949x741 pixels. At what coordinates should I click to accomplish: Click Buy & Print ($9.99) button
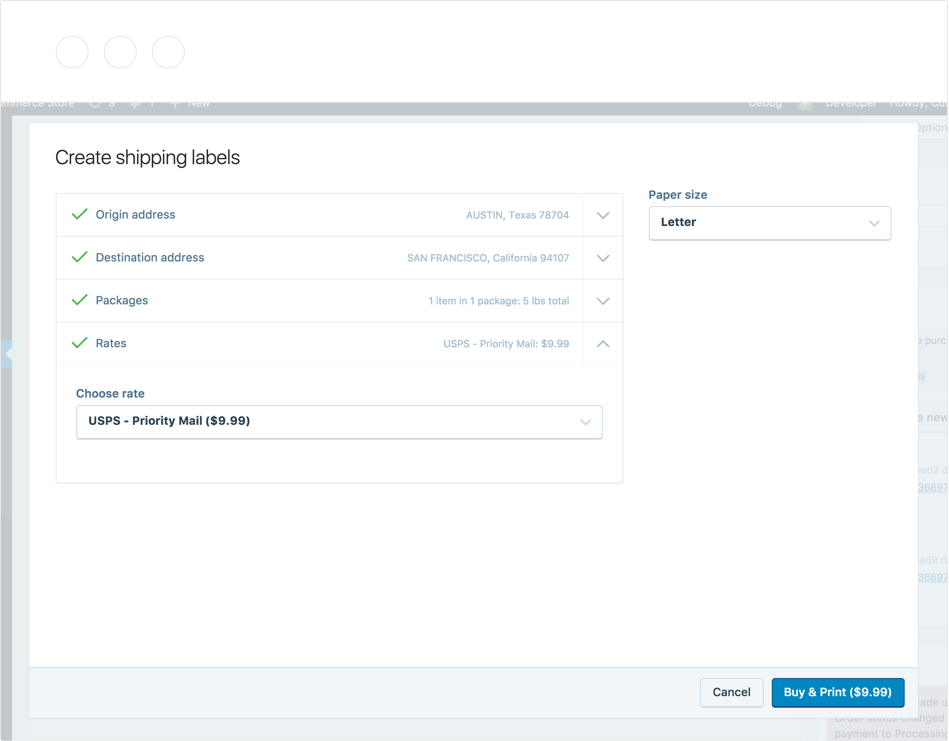pos(838,693)
